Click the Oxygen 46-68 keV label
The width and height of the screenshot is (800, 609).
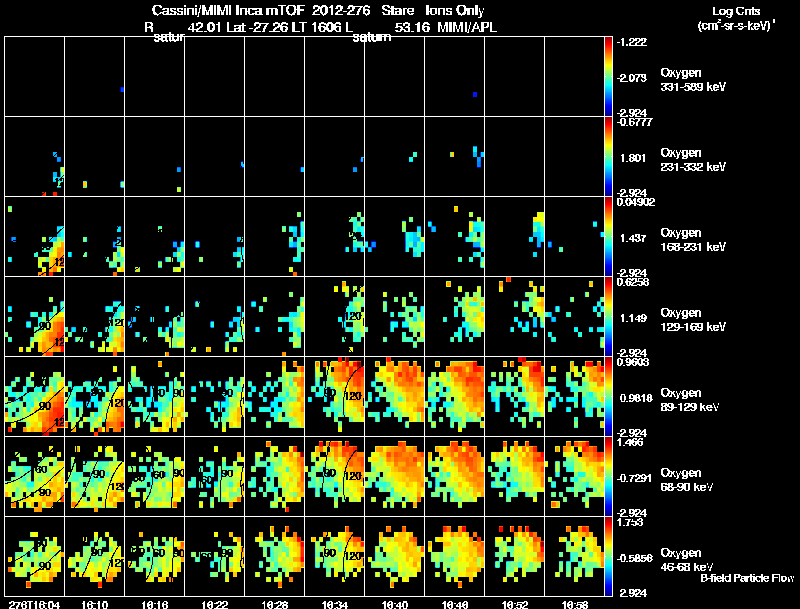687,560
